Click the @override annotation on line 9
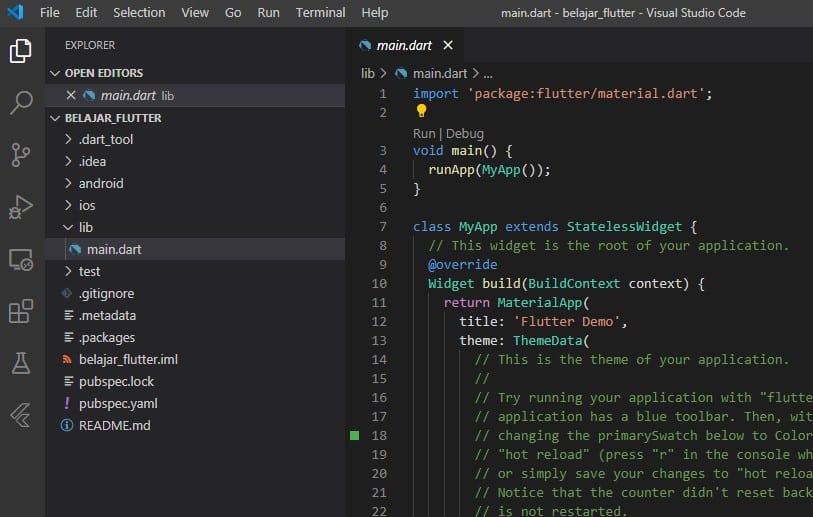The height and width of the screenshot is (517, 813). pyautogui.click(x=462, y=264)
